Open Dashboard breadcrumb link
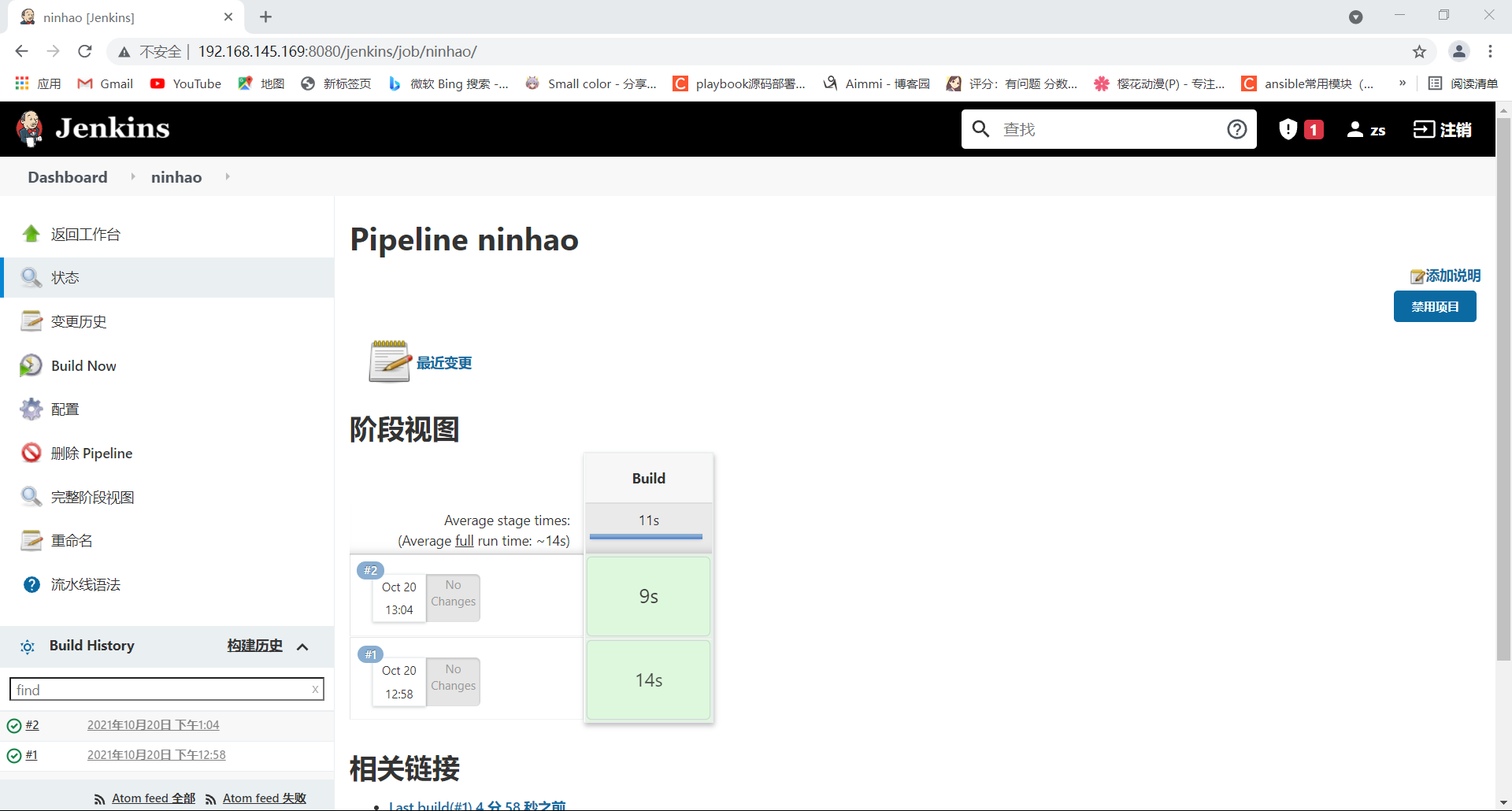 [68, 176]
